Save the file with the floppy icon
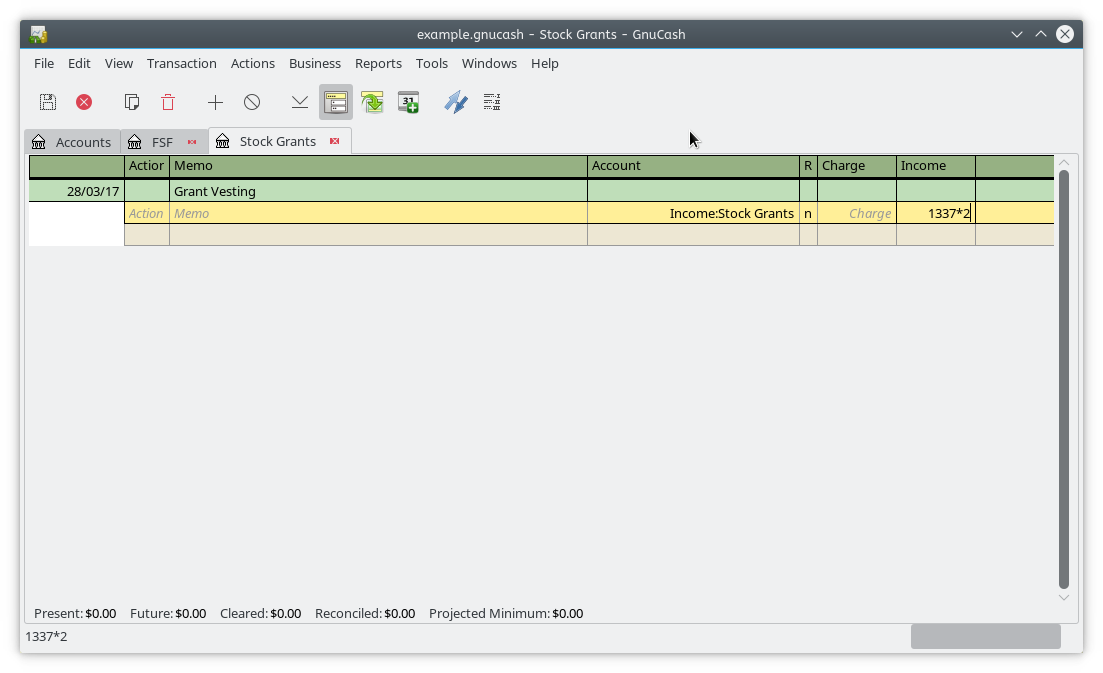 pyautogui.click(x=48, y=102)
